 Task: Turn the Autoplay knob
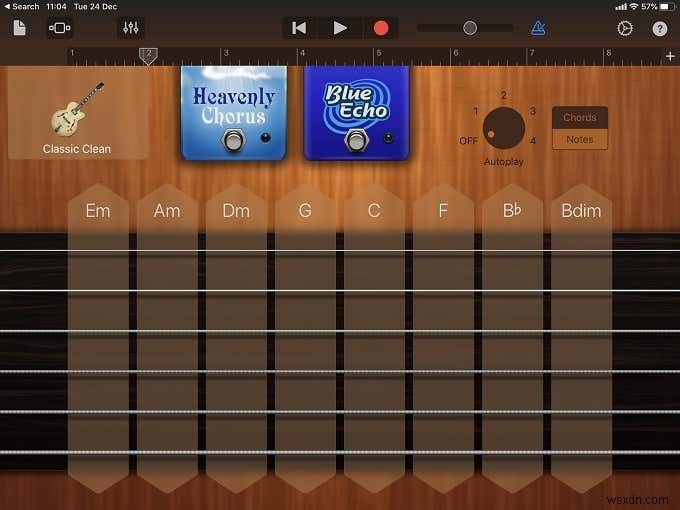[x=504, y=128]
